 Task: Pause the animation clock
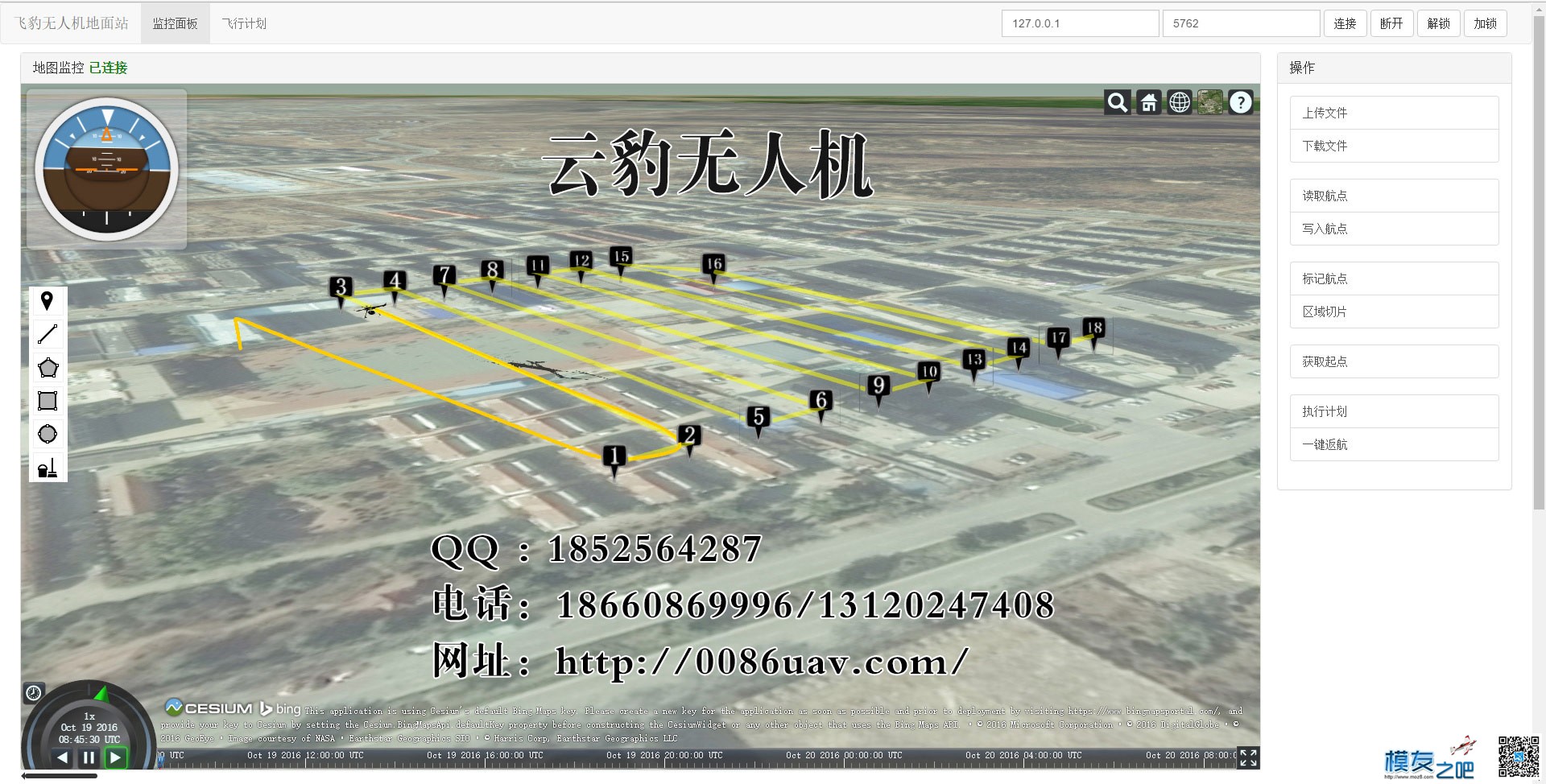tap(89, 757)
